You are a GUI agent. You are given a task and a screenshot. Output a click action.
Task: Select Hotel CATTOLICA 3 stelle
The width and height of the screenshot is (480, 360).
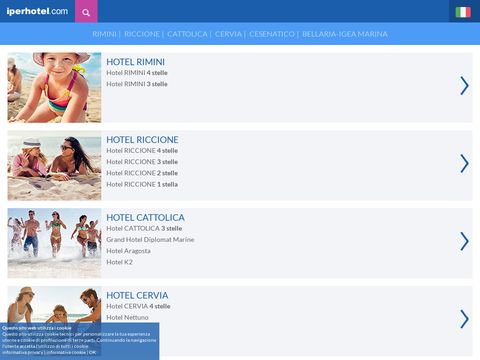click(144, 228)
